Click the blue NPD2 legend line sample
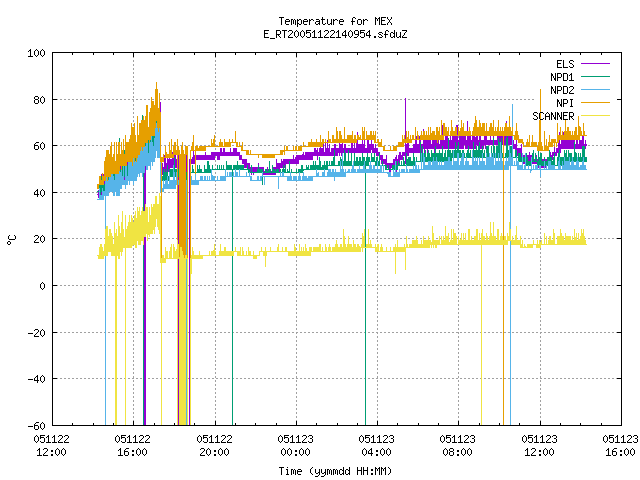640x480 pixels. tap(595, 89)
